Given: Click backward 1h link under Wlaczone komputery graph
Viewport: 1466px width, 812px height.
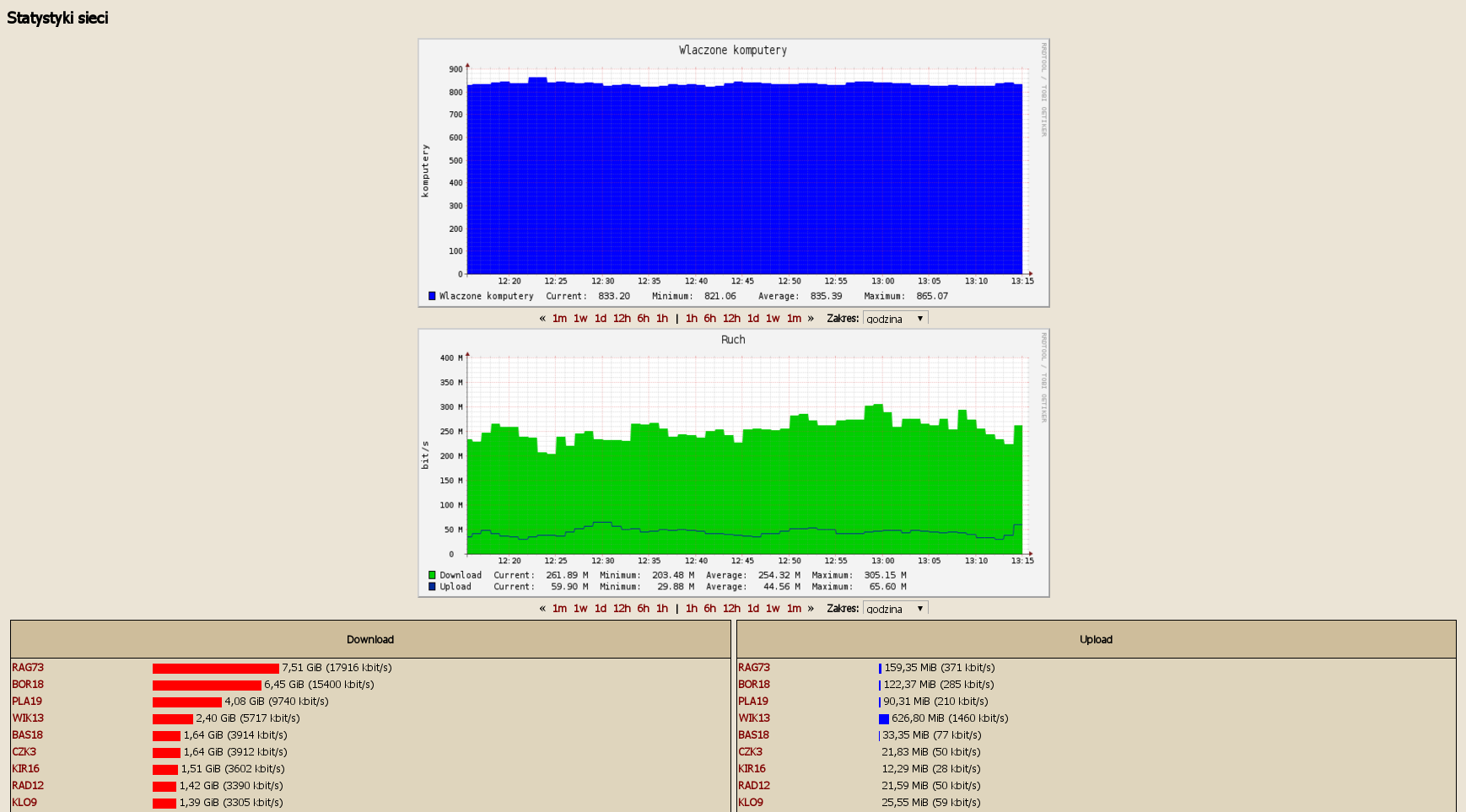Looking at the screenshot, I should 662,319.
